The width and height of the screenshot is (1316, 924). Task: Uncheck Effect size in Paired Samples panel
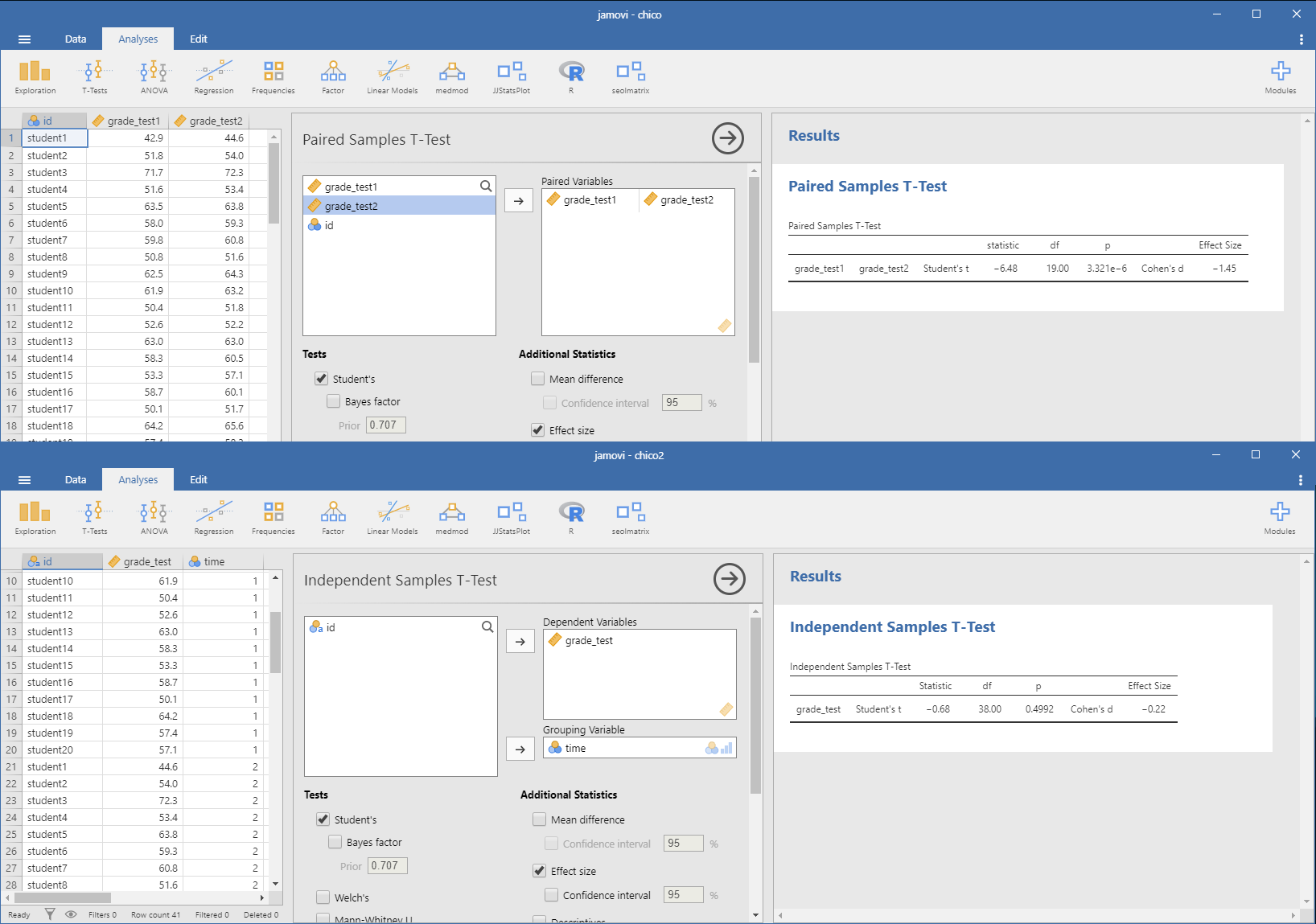538,430
